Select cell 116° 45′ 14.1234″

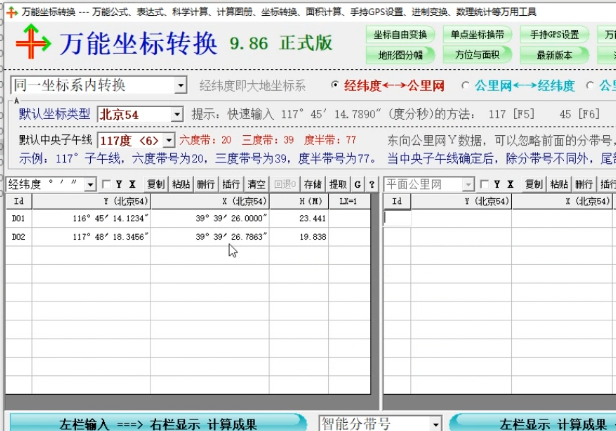(x=91, y=218)
